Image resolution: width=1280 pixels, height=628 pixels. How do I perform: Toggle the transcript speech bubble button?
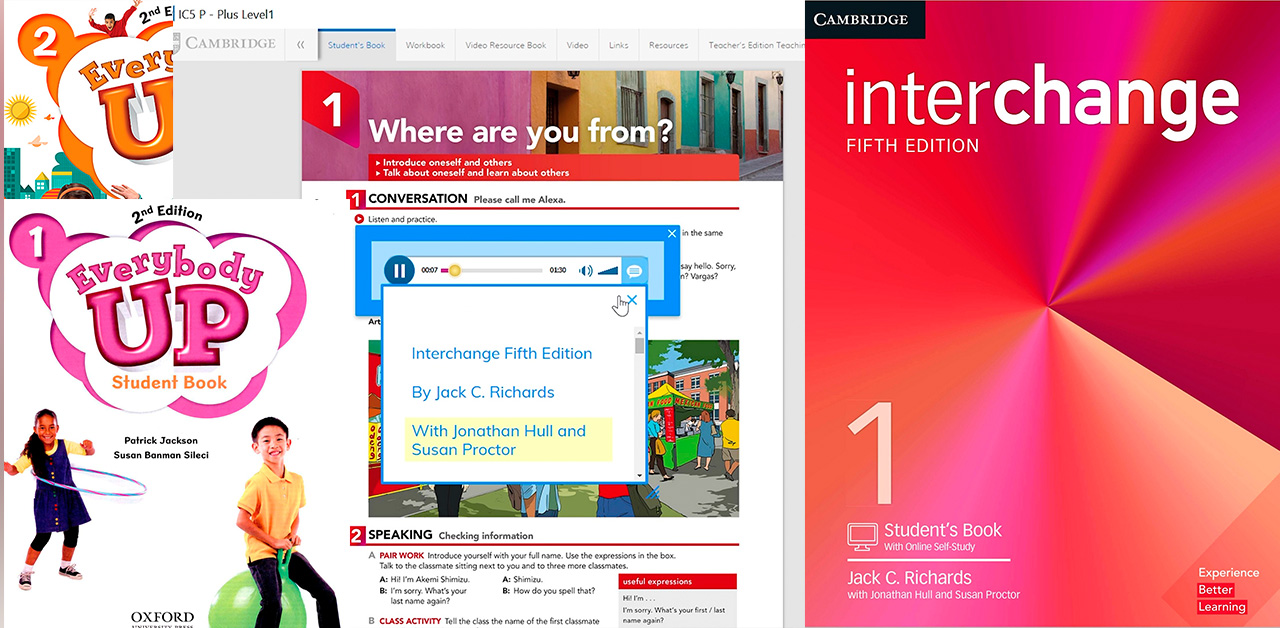(x=633, y=271)
